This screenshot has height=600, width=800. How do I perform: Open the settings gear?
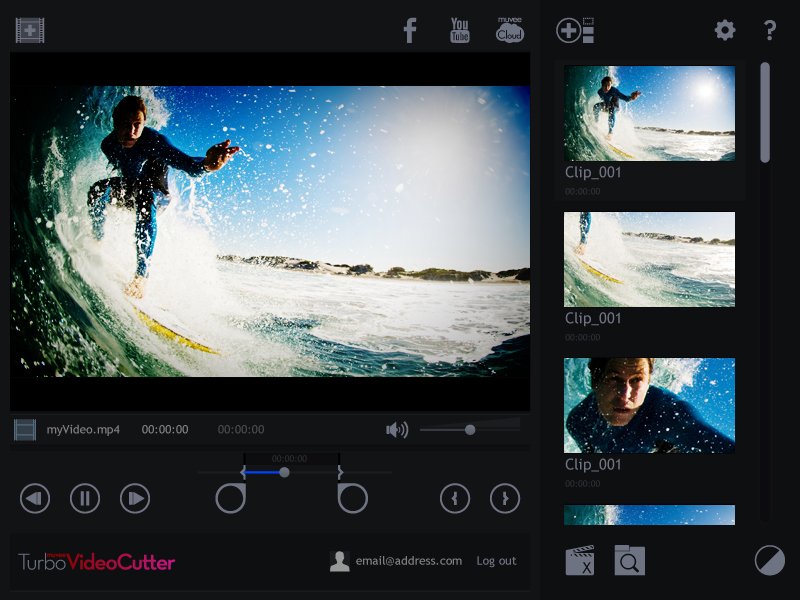tap(724, 31)
